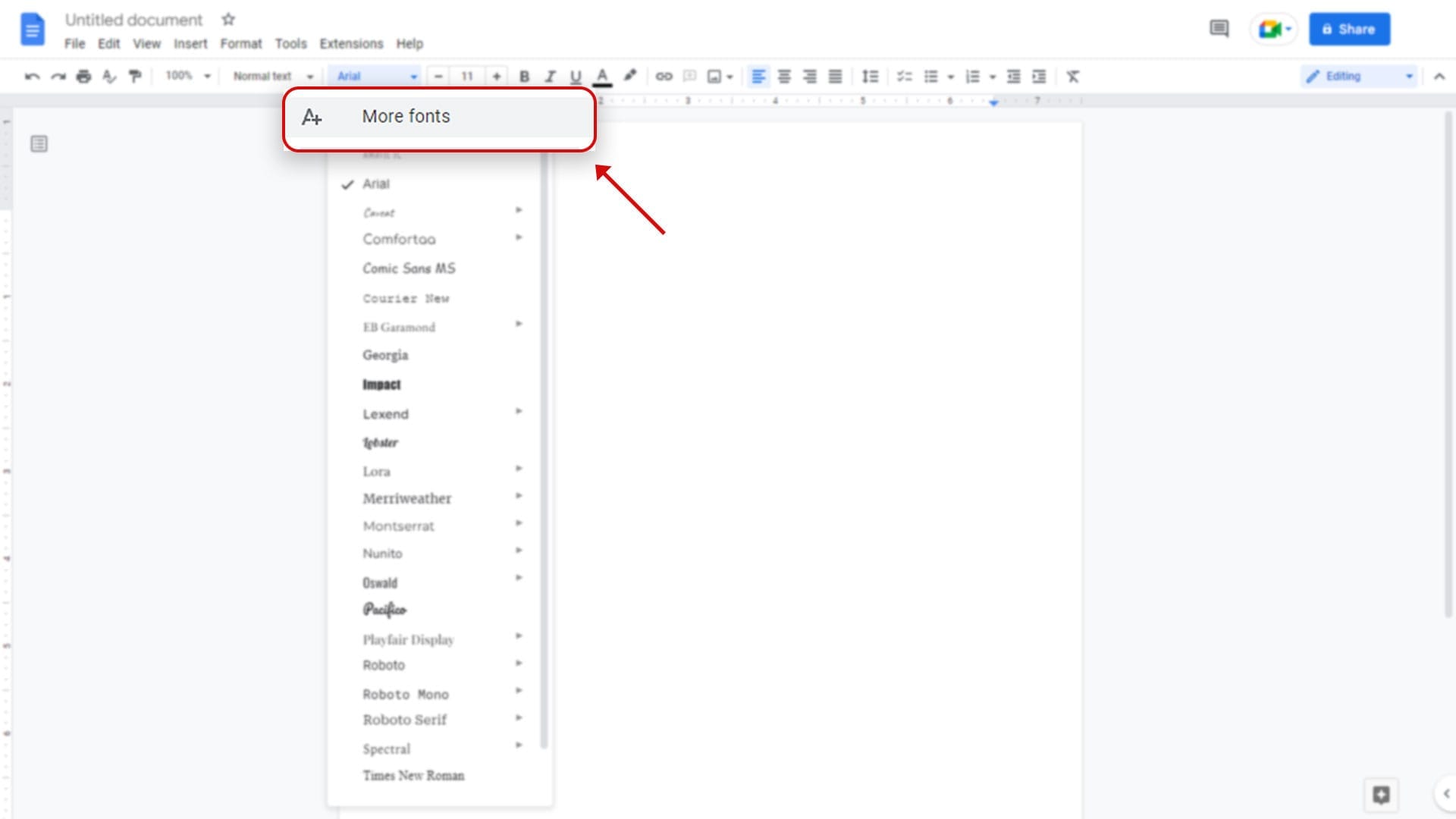The image size is (1456, 819).
Task: Click the Google Meet call icon
Action: (x=1274, y=29)
